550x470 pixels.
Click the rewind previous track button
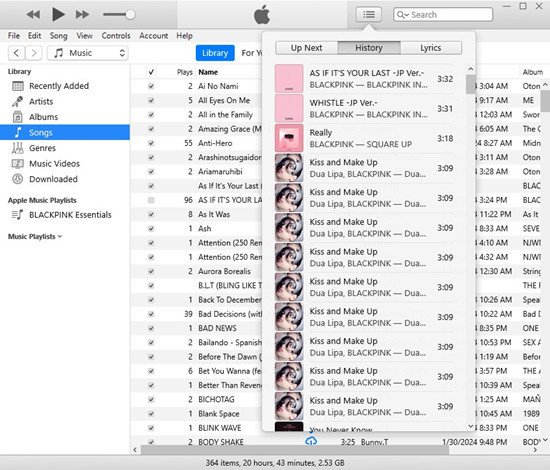tap(34, 15)
